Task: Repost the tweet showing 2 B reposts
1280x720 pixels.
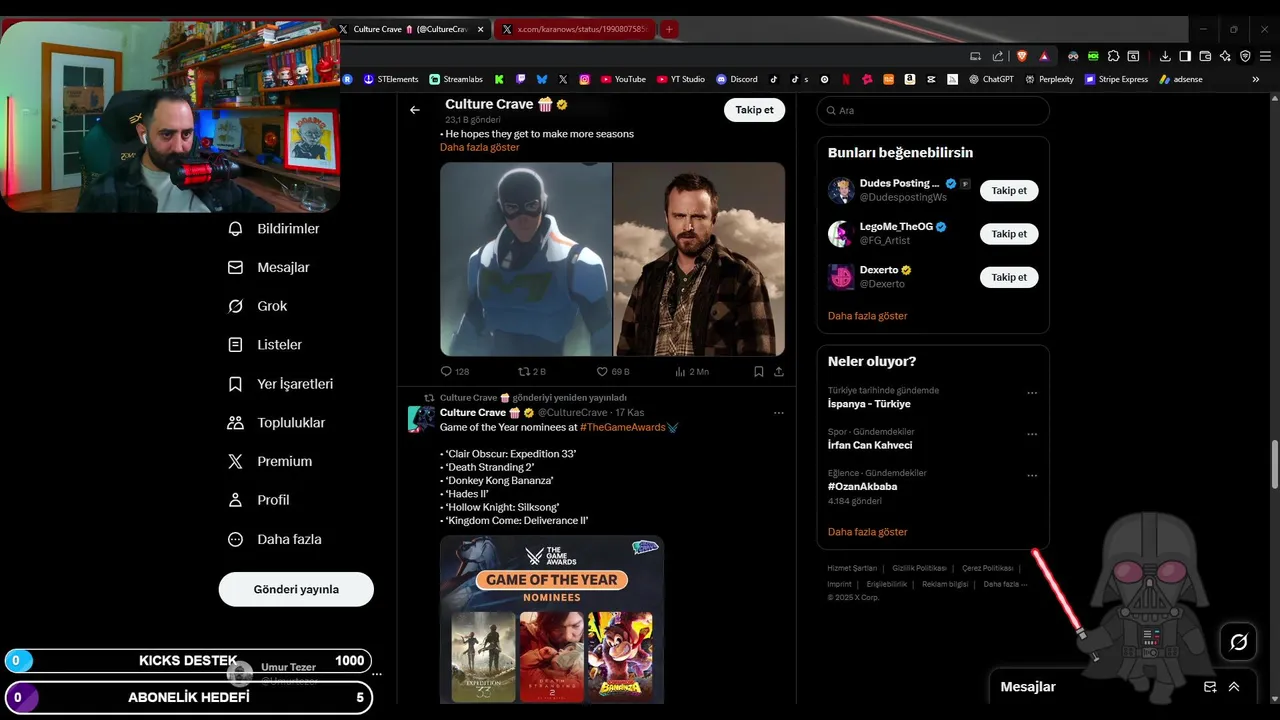Action: 532,371
